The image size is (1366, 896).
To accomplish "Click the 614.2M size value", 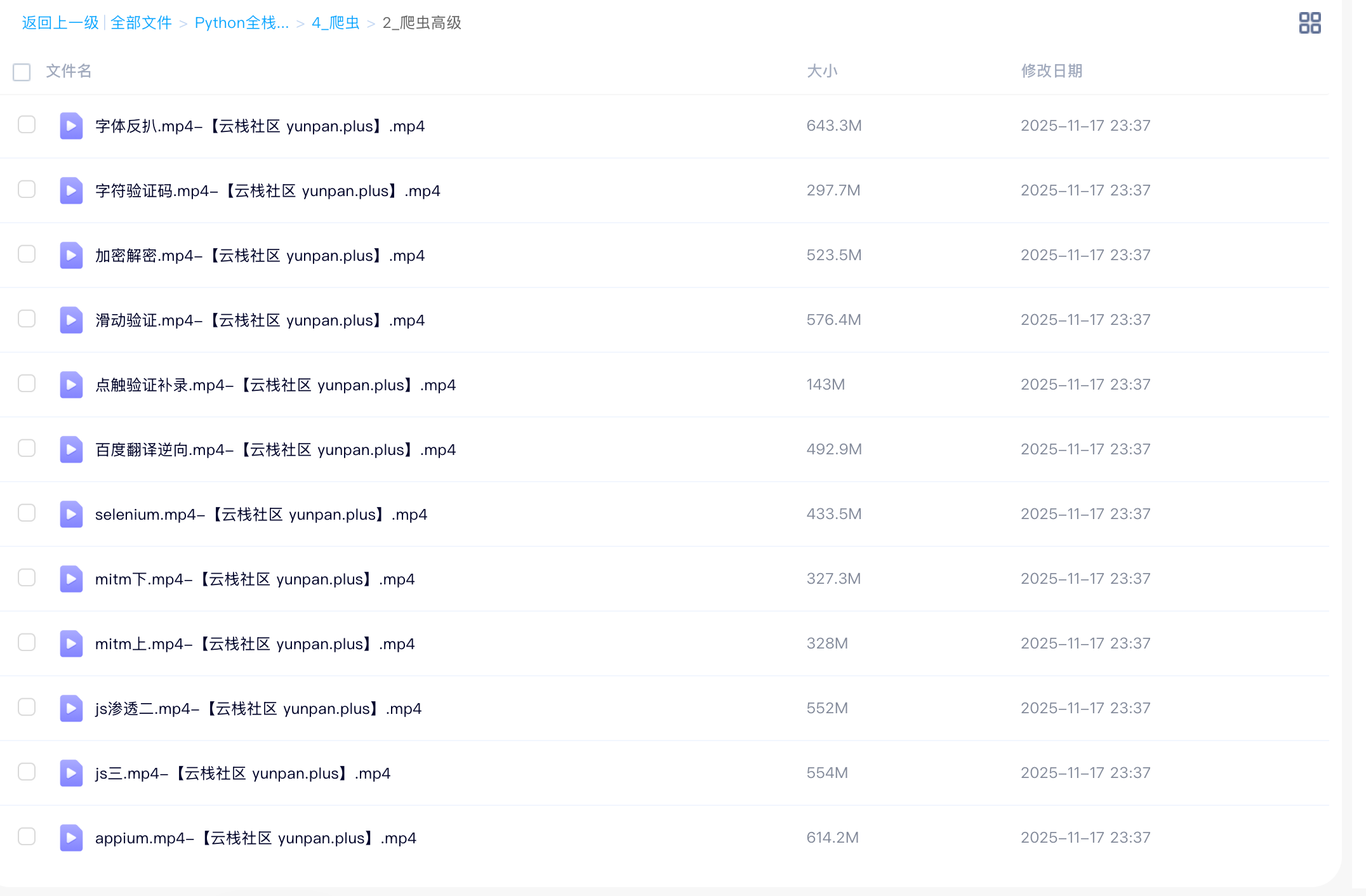I will tap(833, 838).
